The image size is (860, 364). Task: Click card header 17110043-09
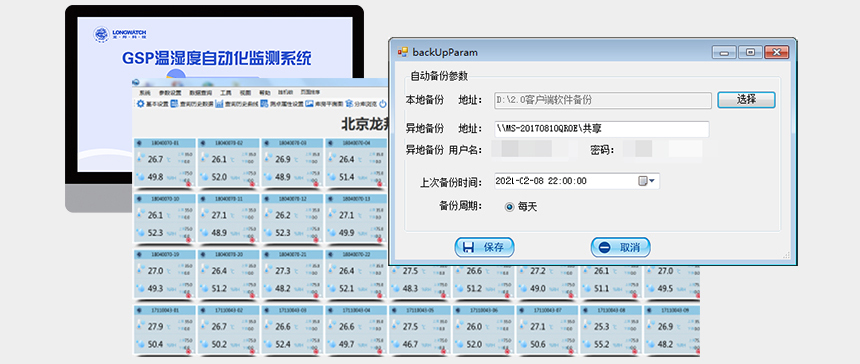[x=673, y=310]
